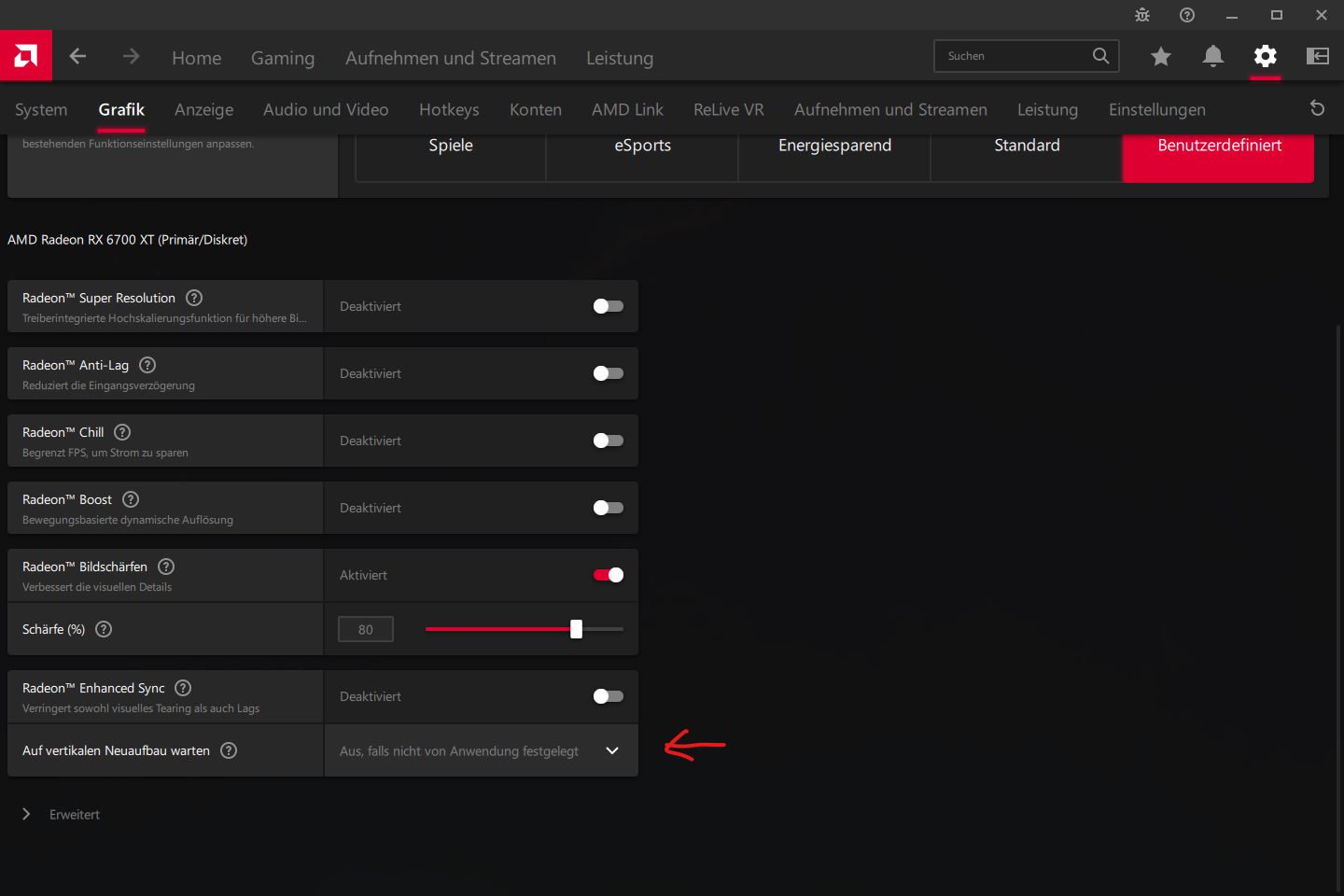Screen dimensions: 1344x896
Task: Switch to the ReLive VR tab
Action: point(729,109)
